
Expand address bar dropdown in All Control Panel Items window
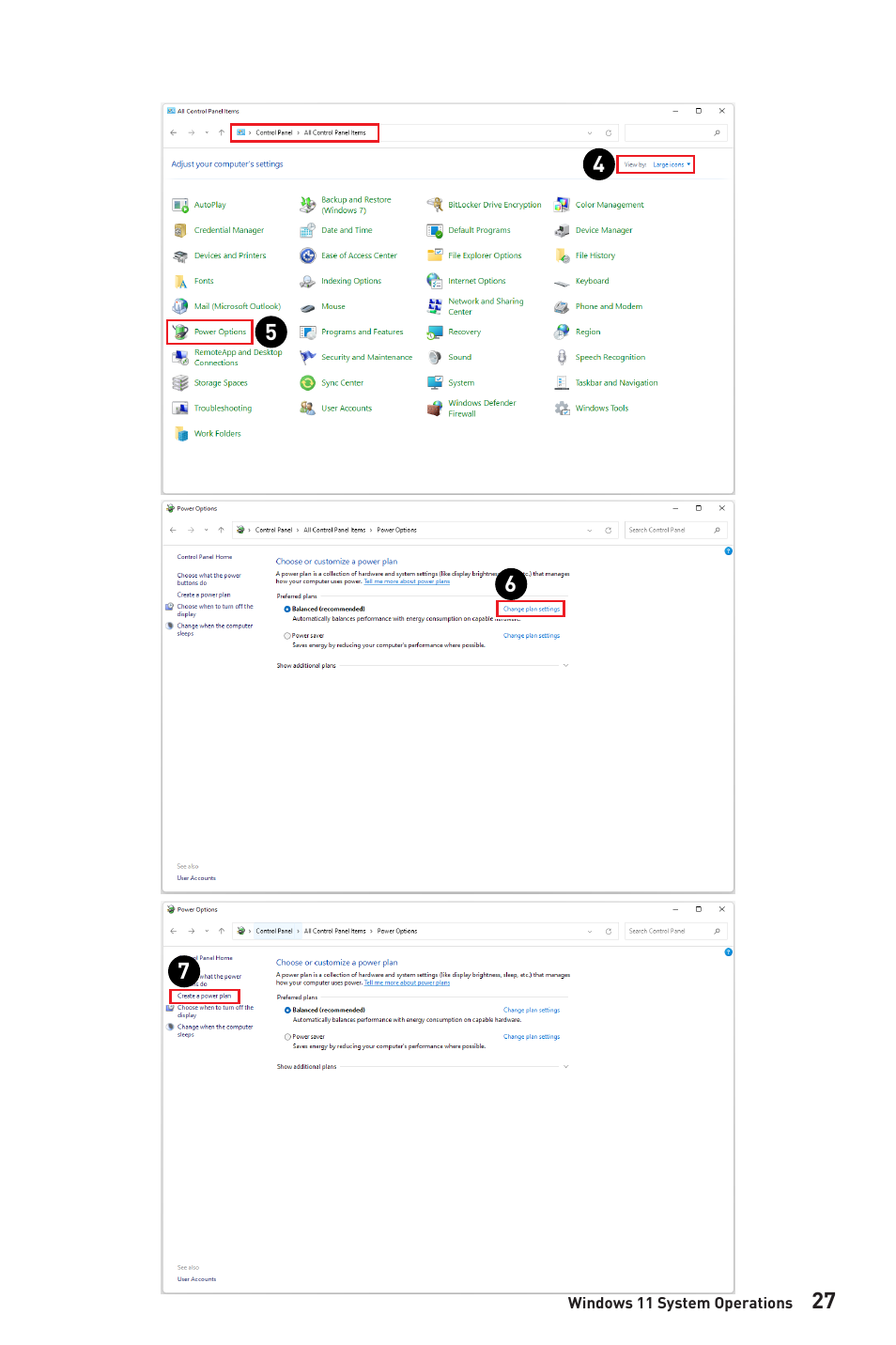pyautogui.click(x=590, y=132)
